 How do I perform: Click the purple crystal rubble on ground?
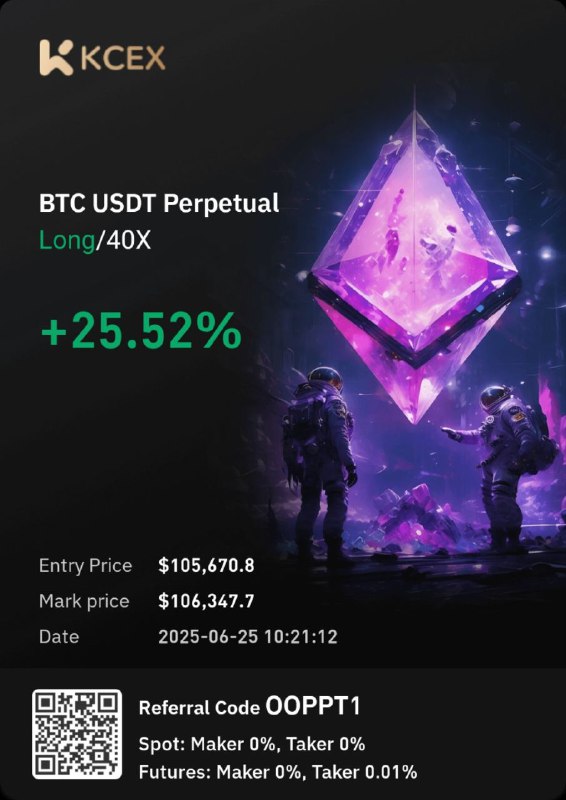pyautogui.click(x=416, y=513)
